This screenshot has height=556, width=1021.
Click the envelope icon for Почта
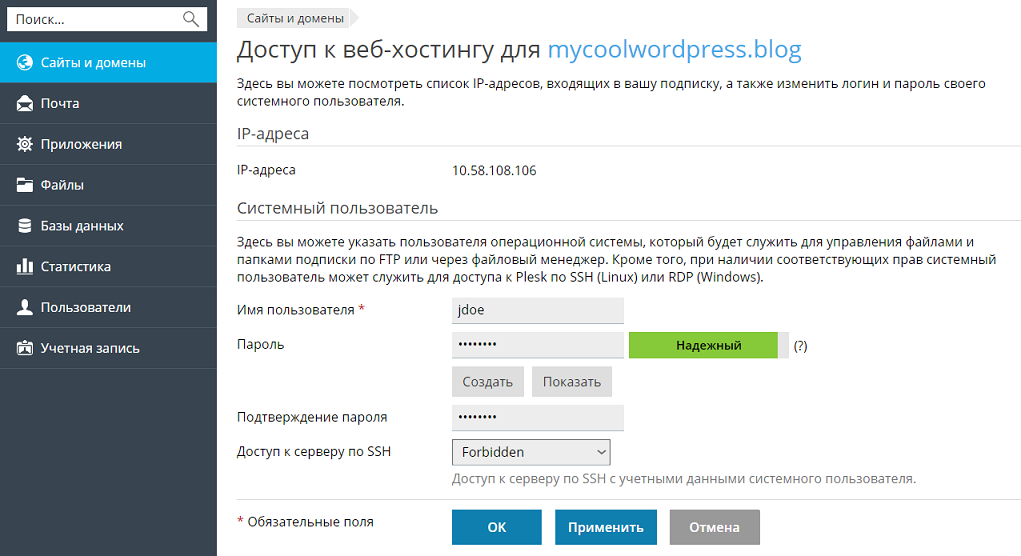point(25,104)
